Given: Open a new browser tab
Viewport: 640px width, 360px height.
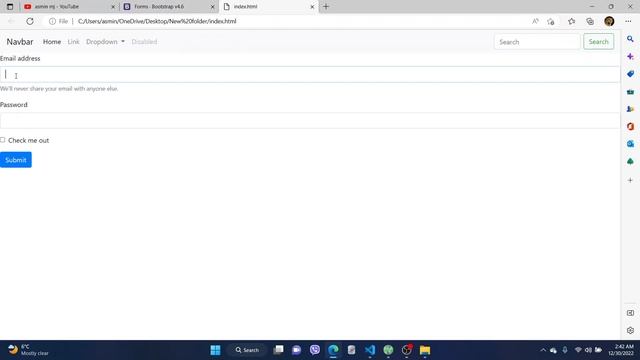Looking at the screenshot, I should [326, 7].
